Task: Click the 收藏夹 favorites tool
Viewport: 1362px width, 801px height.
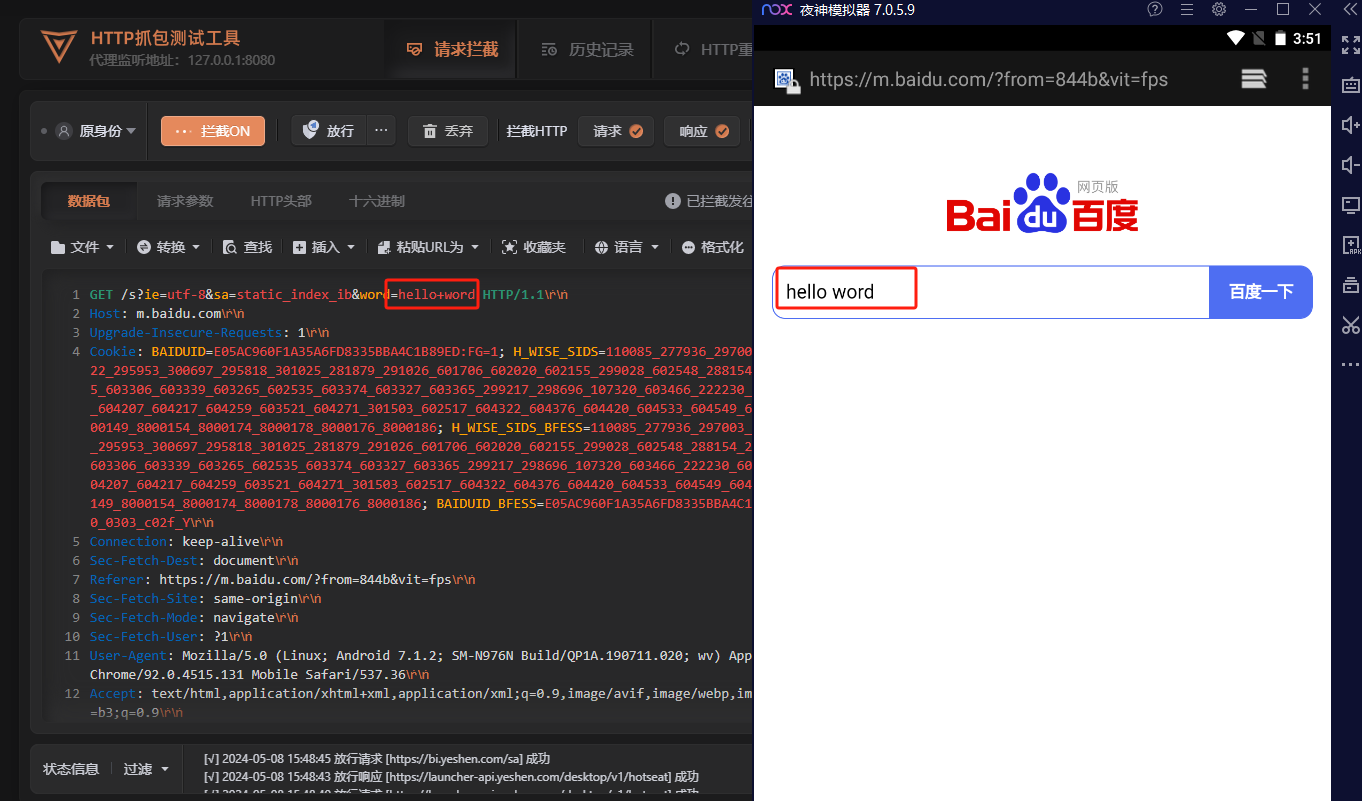Action: [x=533, y=247]
